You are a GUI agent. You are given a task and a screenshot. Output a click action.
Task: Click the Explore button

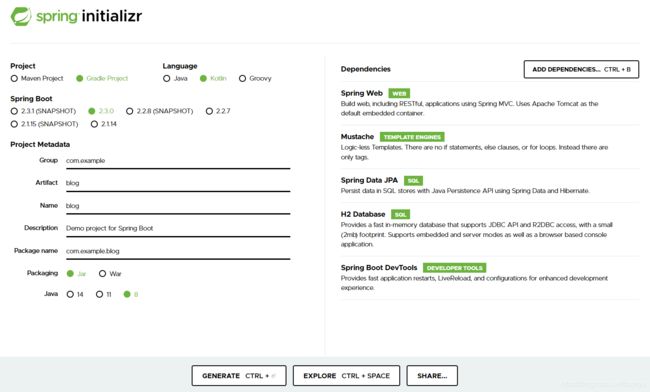click(347, 376)
